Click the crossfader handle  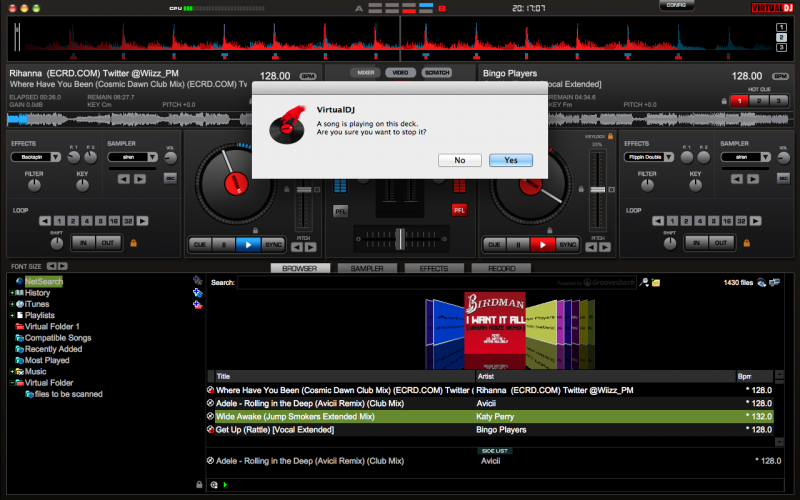pos(401,239)
